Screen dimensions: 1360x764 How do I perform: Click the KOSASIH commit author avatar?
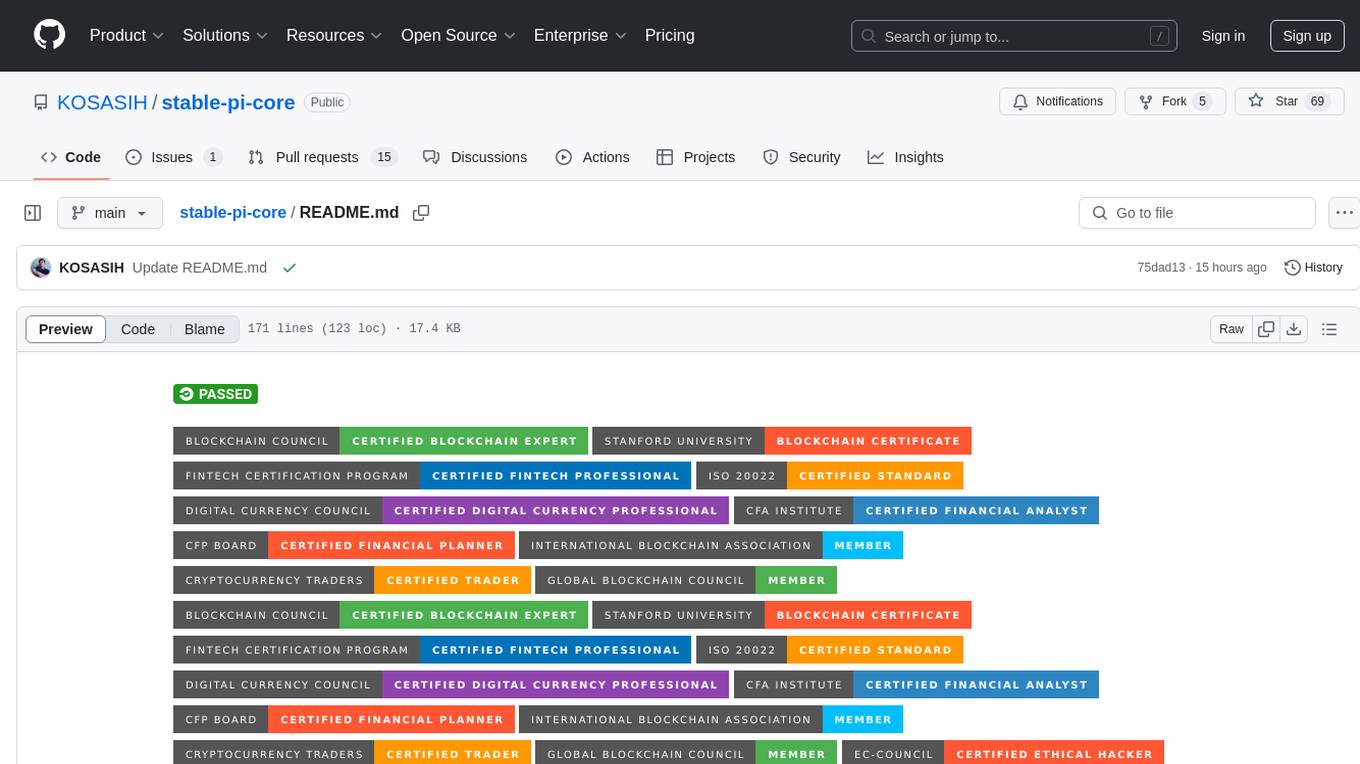tap(41, 267)
